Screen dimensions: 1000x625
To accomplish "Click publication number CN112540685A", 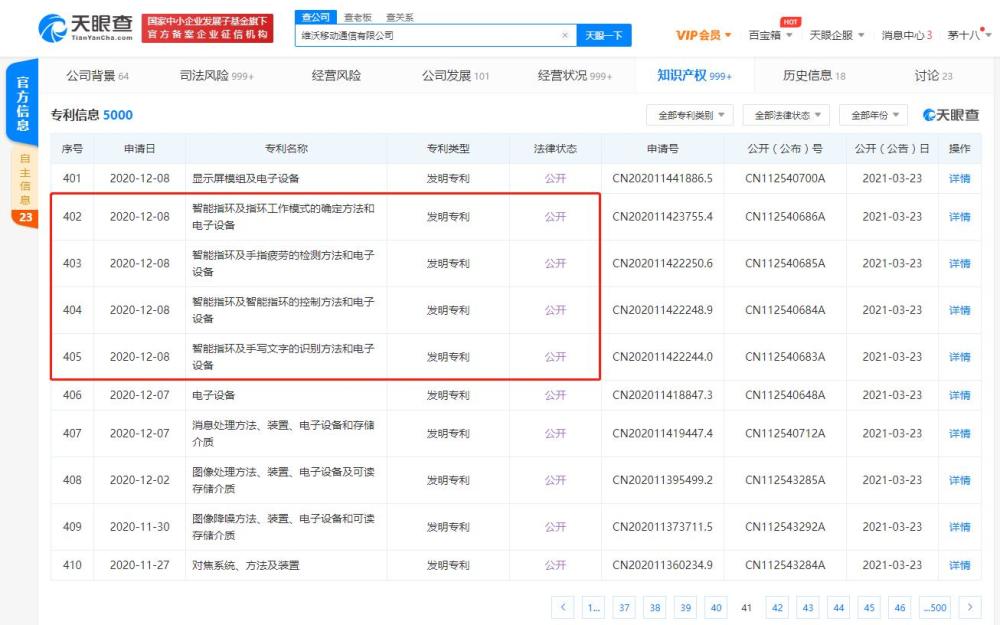I will [x=784, y=263].
